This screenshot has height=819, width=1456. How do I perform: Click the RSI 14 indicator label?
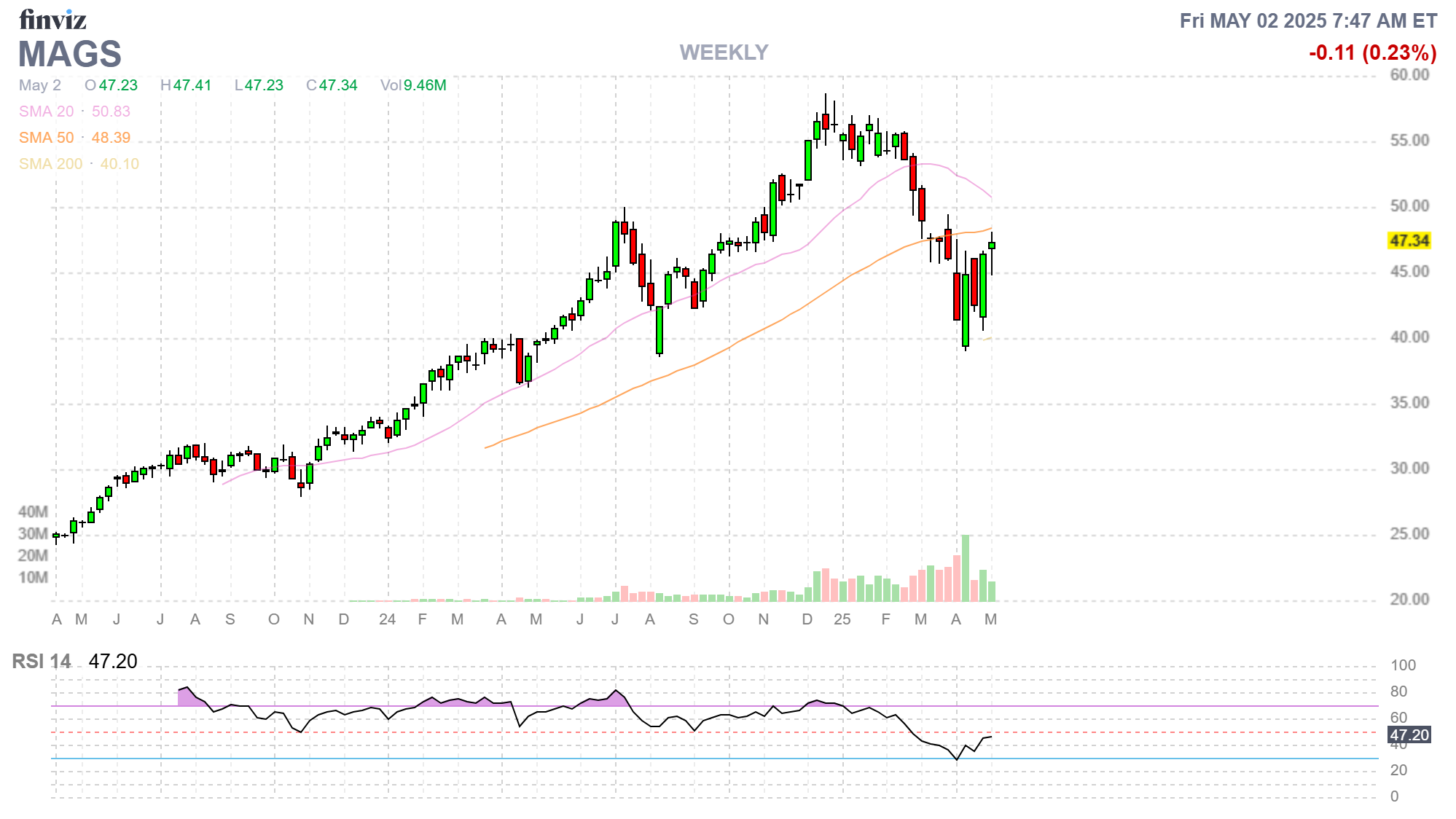(42, 662)
